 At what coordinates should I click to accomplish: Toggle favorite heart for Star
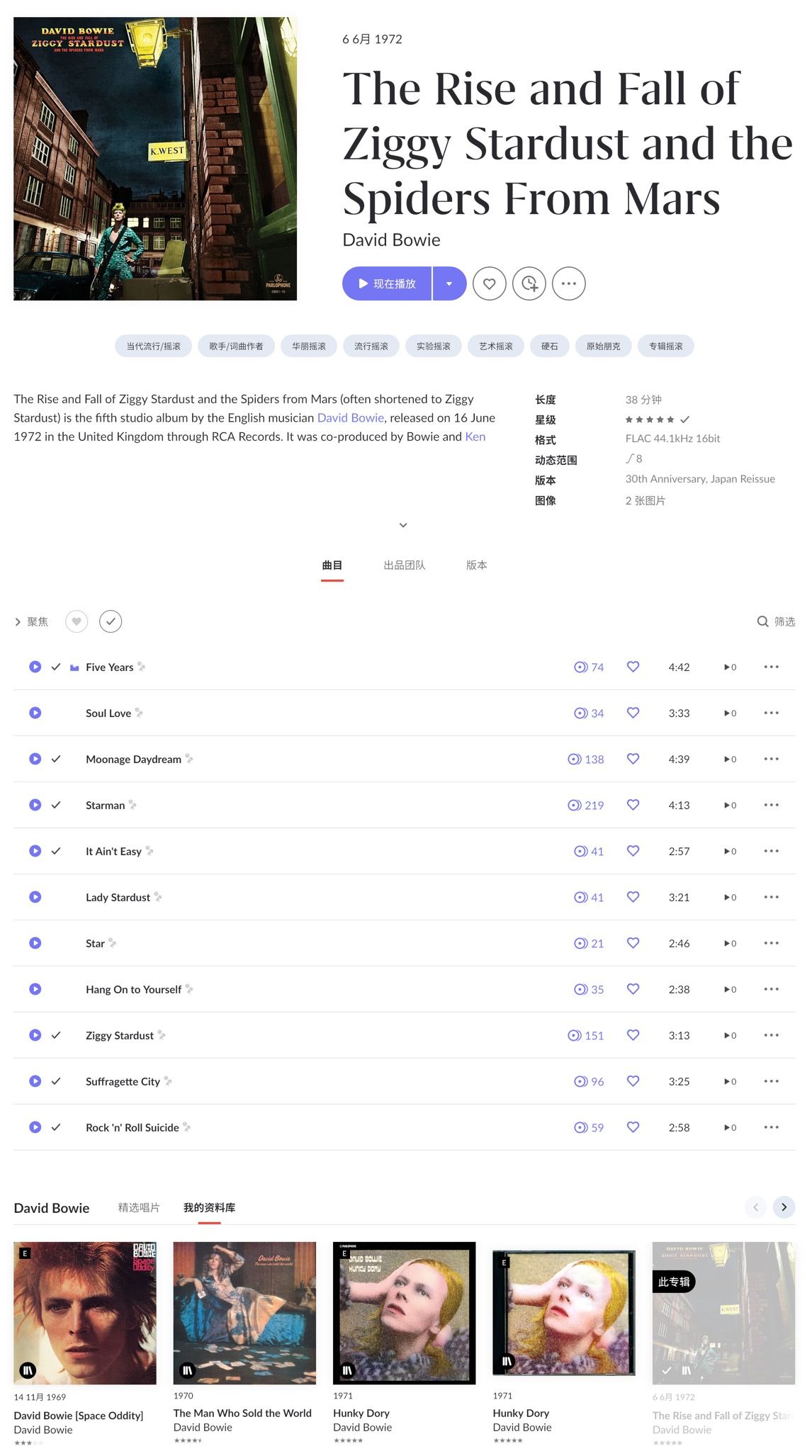pyautogui.click(x=633, y=943)
